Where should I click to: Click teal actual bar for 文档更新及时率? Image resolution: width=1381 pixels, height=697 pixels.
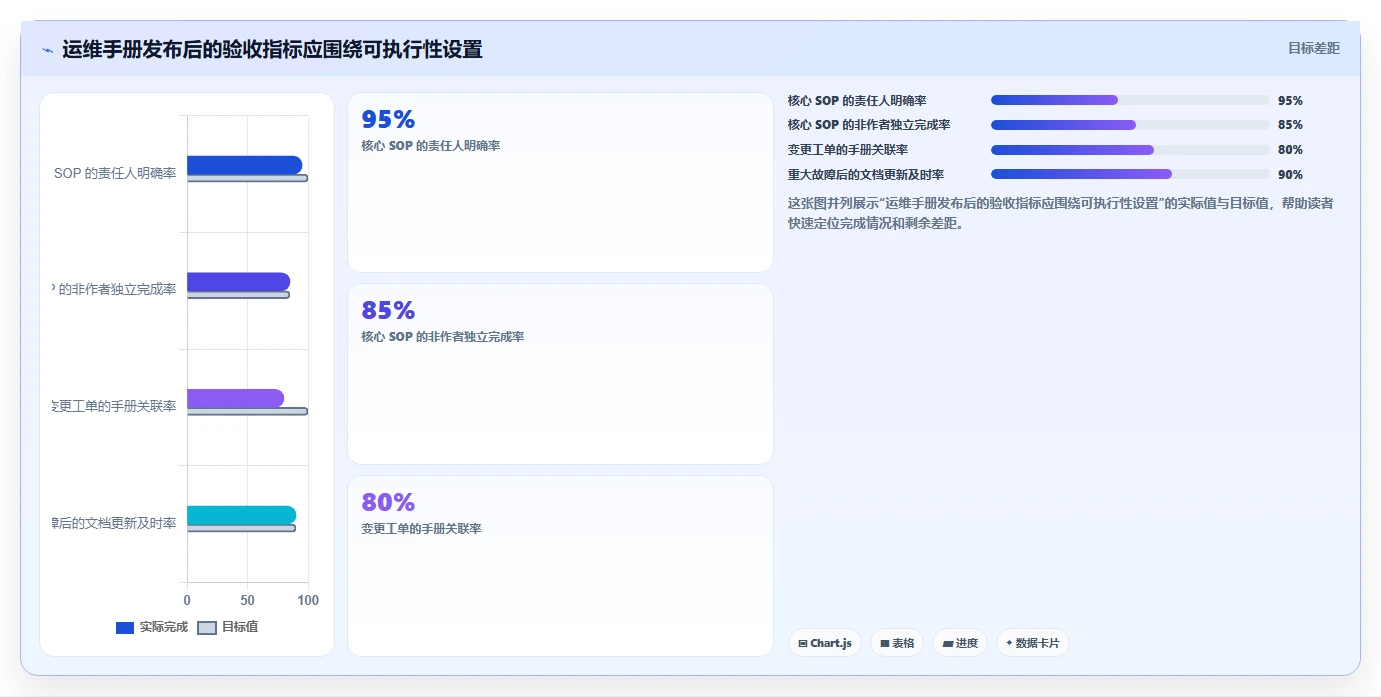[241, 515]
